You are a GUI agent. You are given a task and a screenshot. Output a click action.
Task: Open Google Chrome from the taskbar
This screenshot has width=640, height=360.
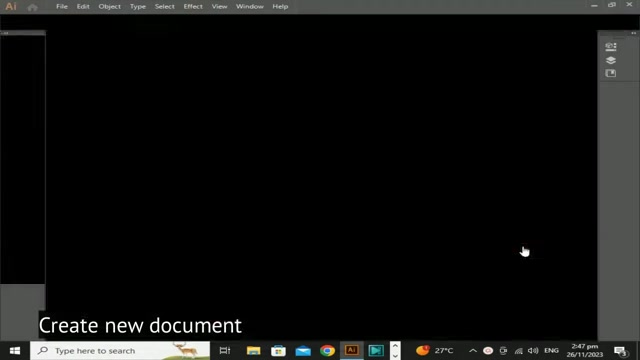327,351
